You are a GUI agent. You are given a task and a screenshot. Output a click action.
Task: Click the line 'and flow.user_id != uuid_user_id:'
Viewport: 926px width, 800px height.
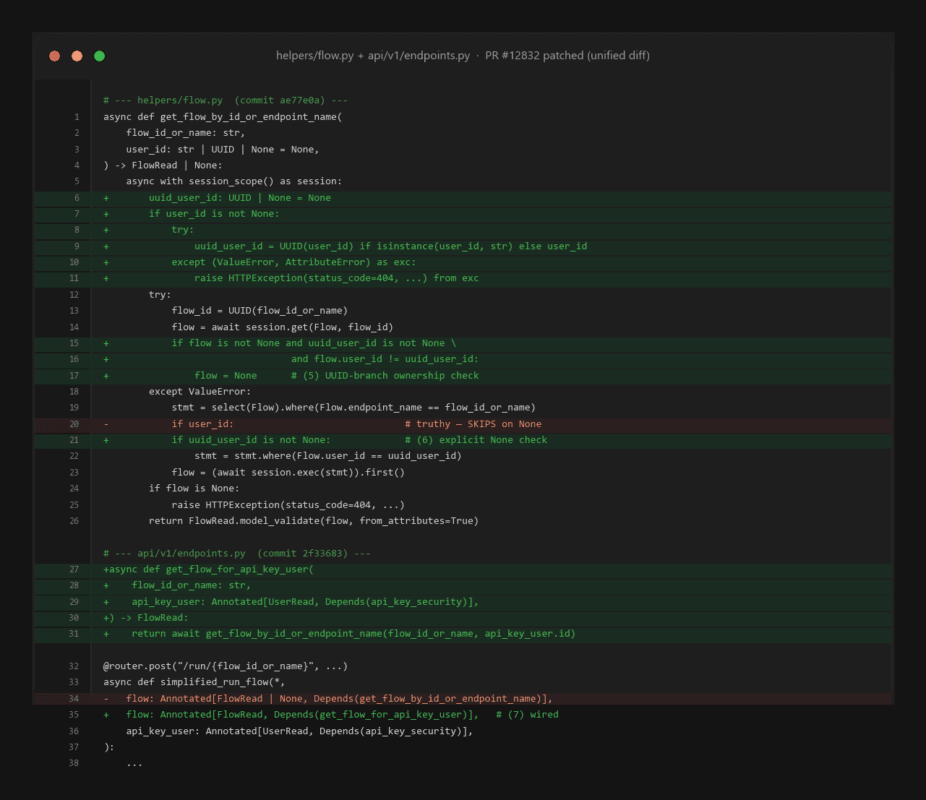[x=384, y=359]
